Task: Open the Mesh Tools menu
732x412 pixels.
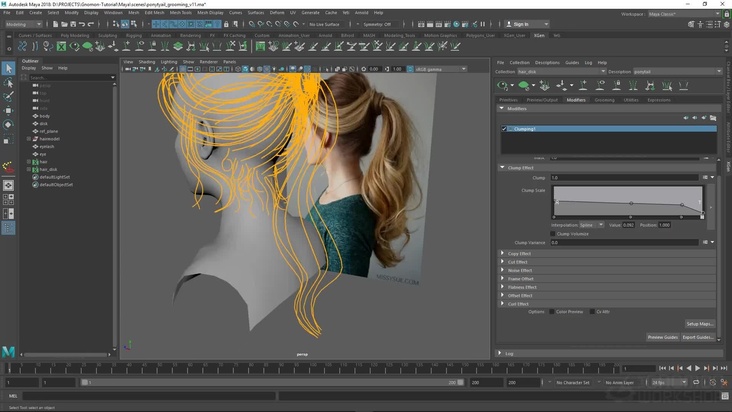Action: click(x=180, y=13)
